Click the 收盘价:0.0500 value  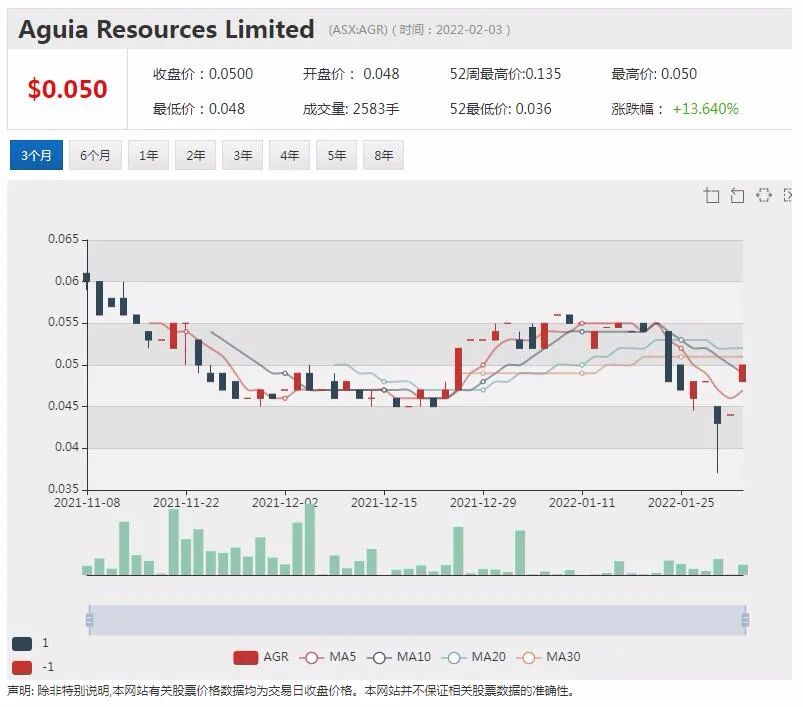coord(203,74)
